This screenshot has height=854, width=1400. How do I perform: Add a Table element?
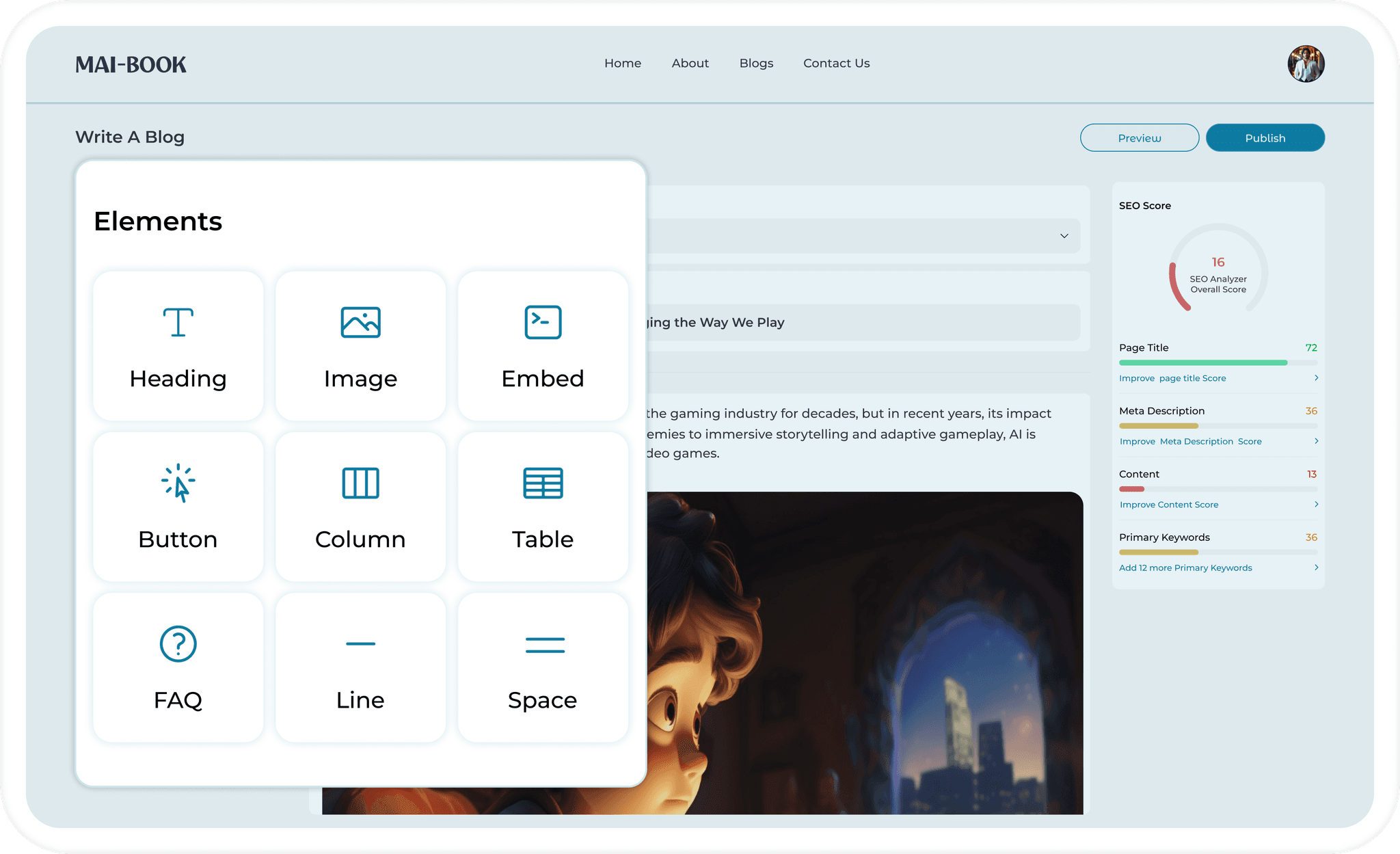[x=543, y=507]
